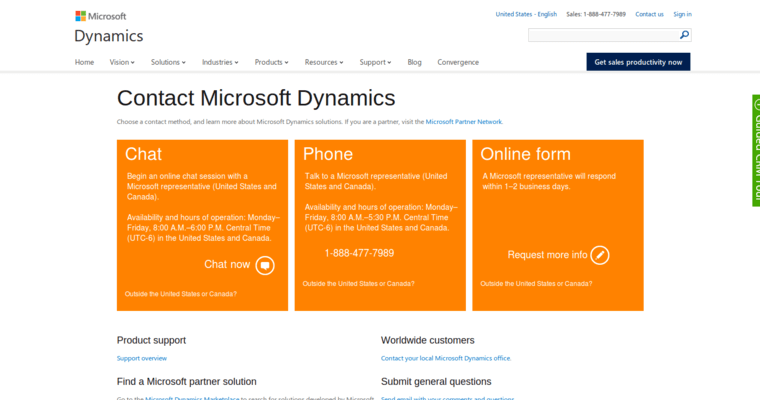The height and width of the screenshot is (400, 760).
Task: Expand the Vision dropdown menu
Action: [x=122, y=62]
